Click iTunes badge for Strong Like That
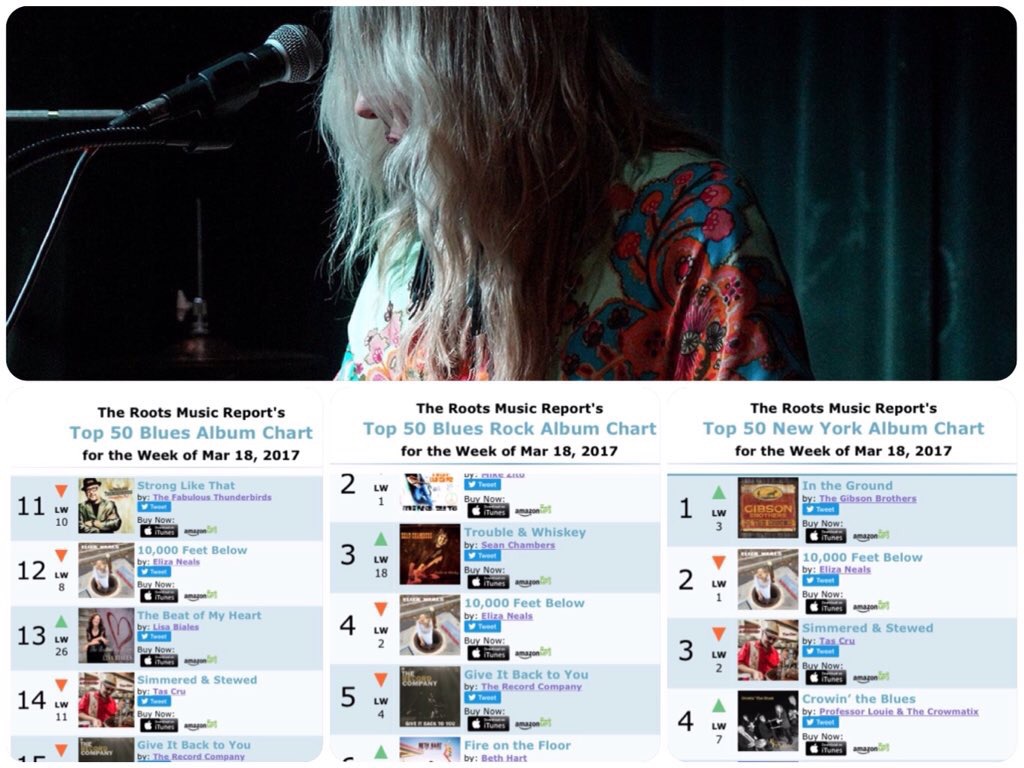1024x768 pixels. (x=159, y=531)
